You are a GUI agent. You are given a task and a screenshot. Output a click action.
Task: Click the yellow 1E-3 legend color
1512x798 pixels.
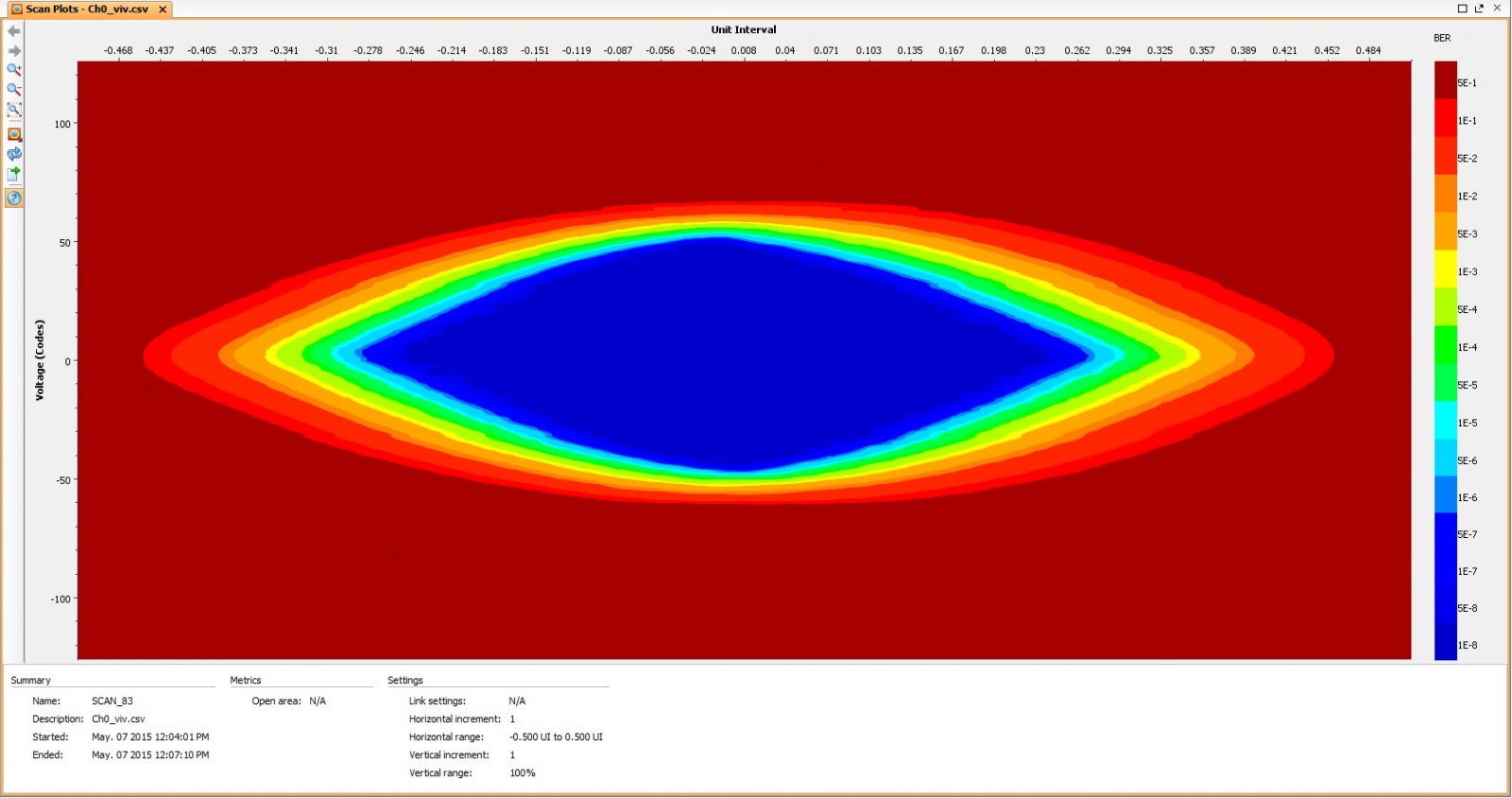pyautogui.click(x=1445, y=270)
